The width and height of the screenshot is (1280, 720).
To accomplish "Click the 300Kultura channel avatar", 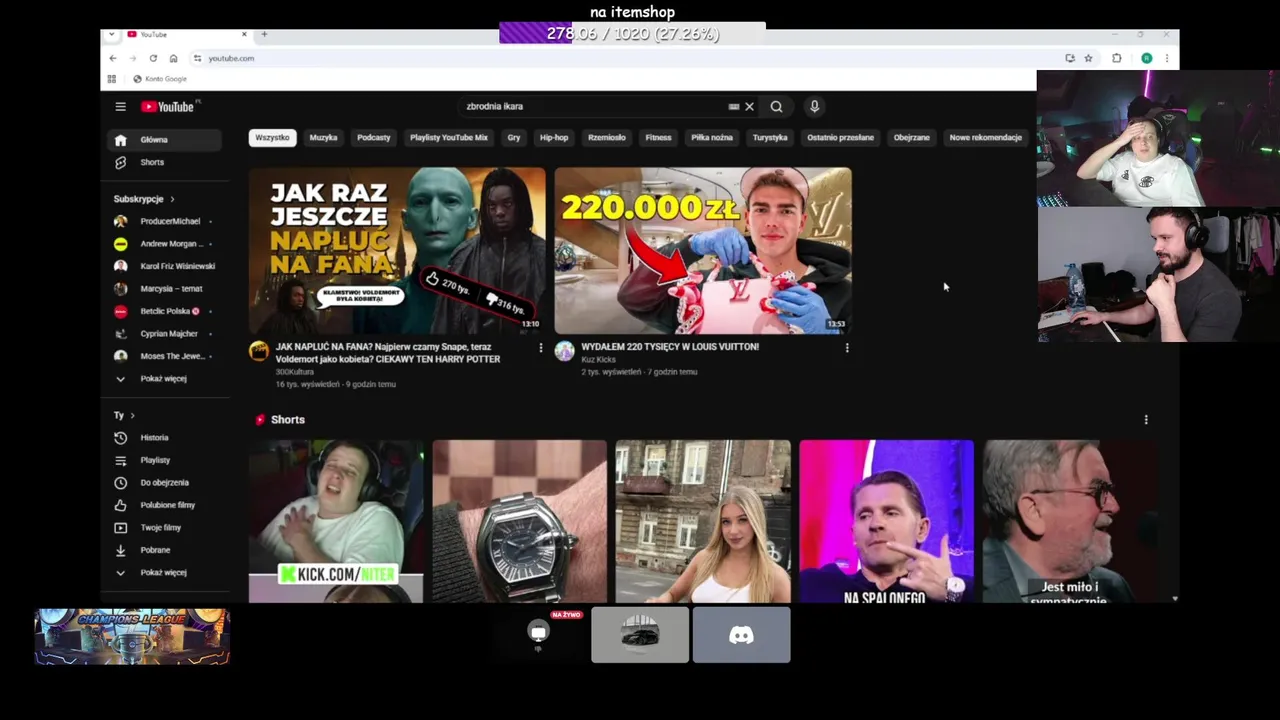I will pos(259,351).
